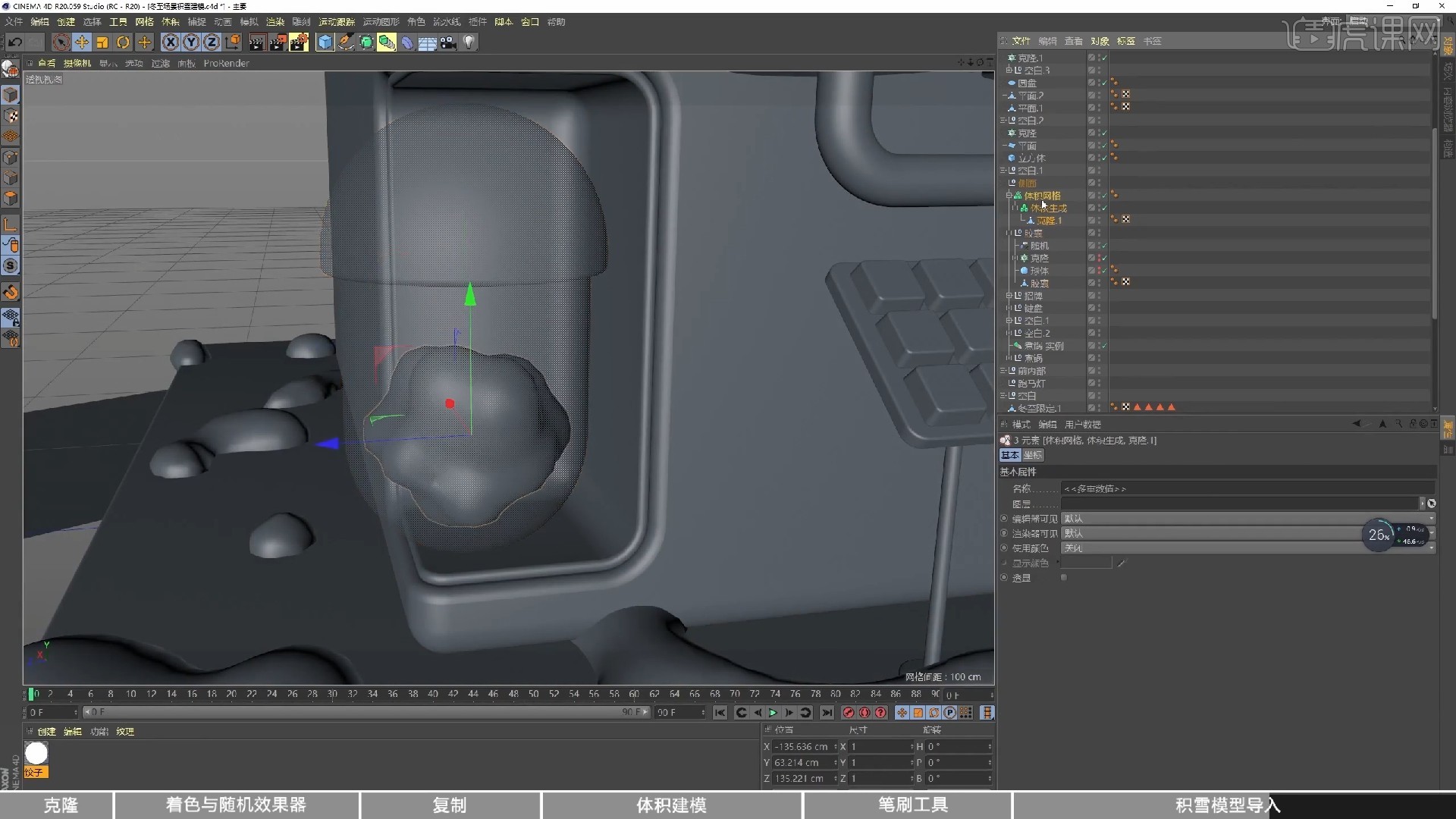Activate the Scale tool
Image resolution: width=1456 pixels, height=819 pixels.
coord(102,42)
